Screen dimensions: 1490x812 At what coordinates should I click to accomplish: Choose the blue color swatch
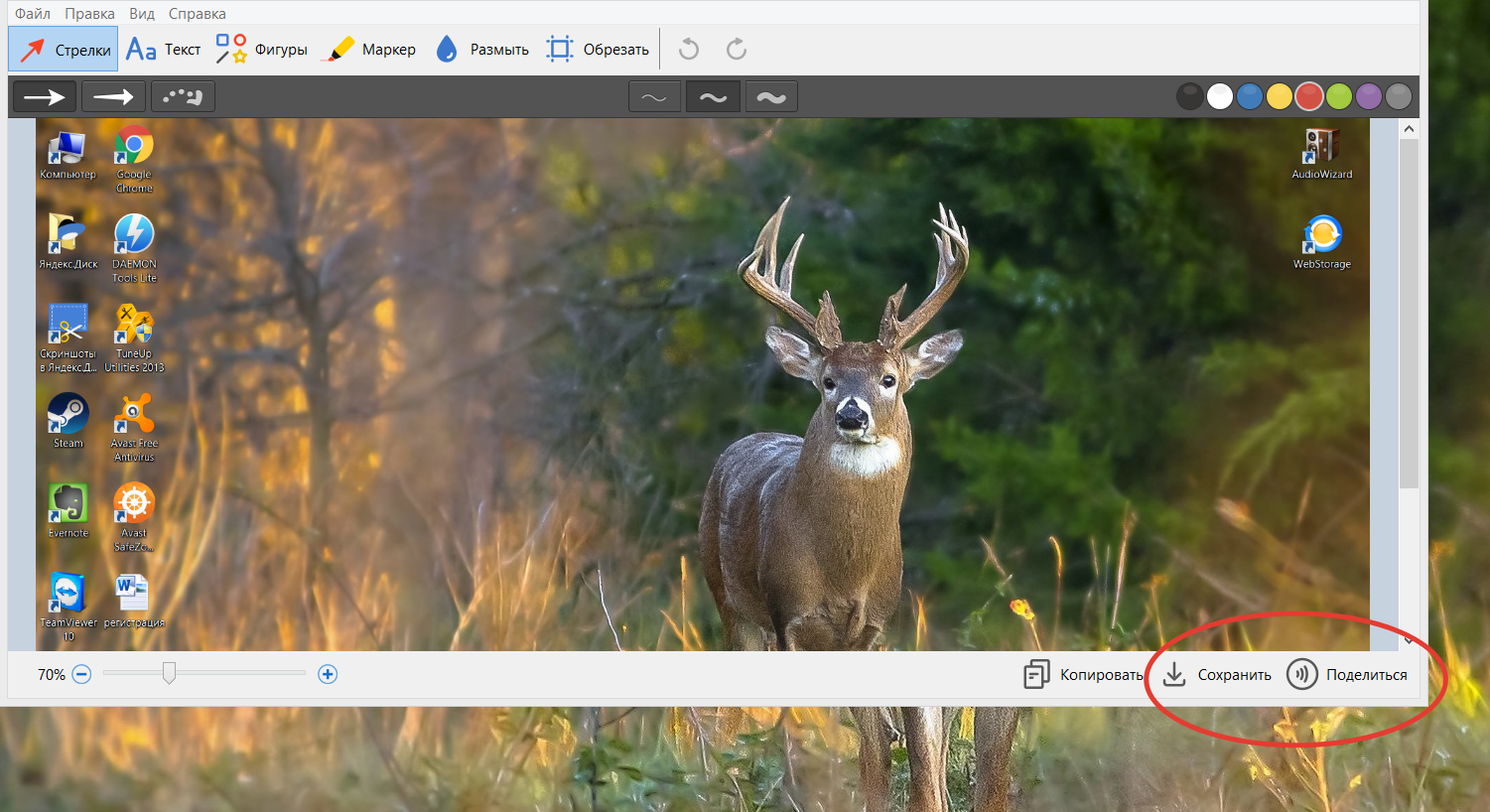pos(1250,96)
